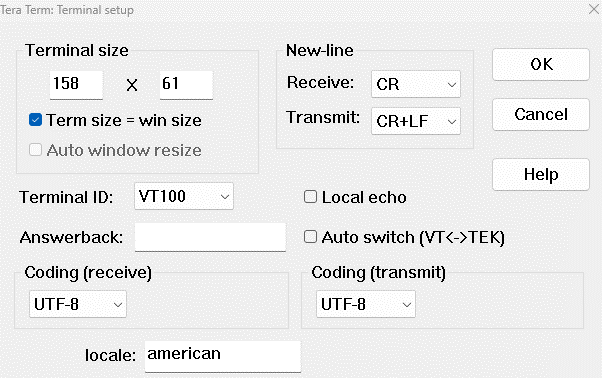Click the Terminal ID: label
The width and height of the screenshot is (602, 378).
[x=66, y=197]
